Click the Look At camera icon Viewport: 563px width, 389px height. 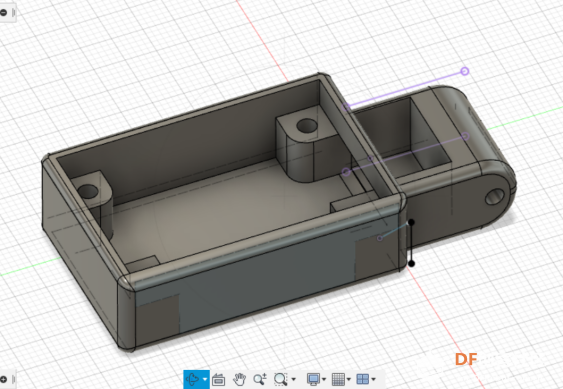coord(218,379)
